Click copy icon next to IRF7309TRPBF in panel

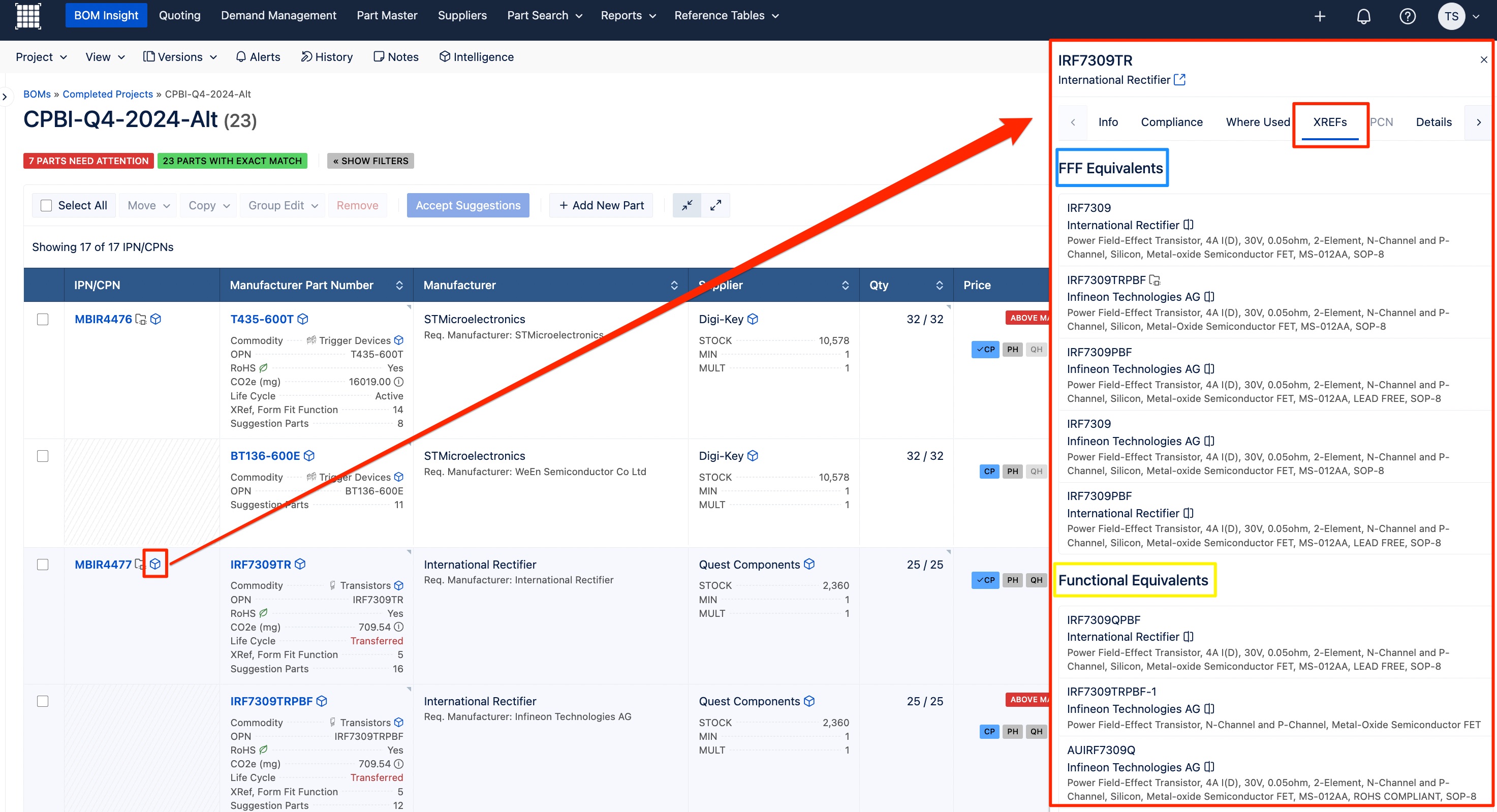coord(1155,280)
